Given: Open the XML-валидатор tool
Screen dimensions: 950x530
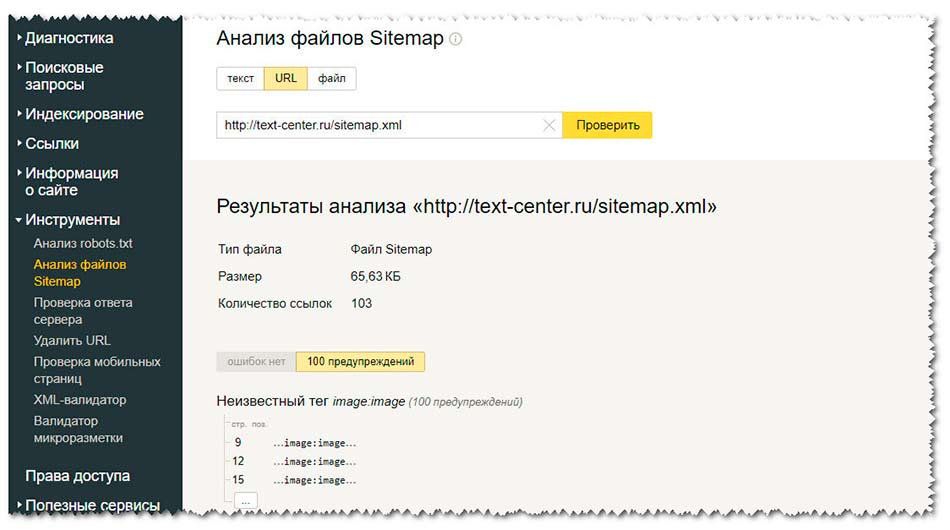Looking at the screenshot, I should (x=80, y=400).
